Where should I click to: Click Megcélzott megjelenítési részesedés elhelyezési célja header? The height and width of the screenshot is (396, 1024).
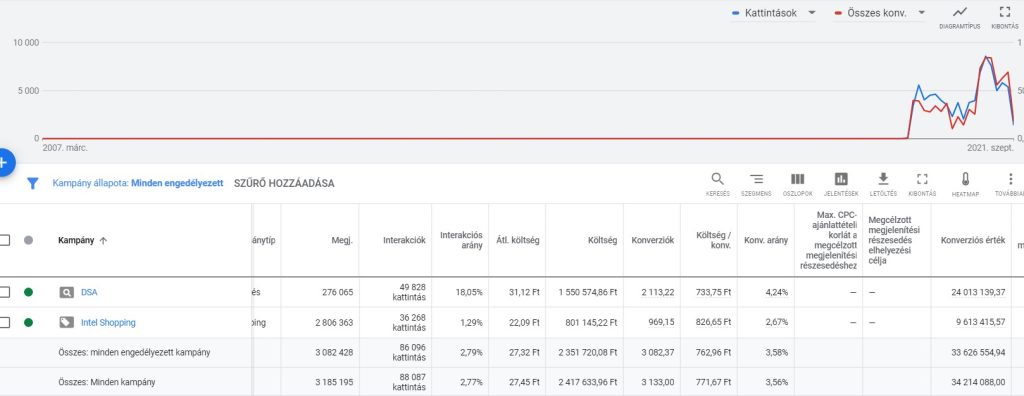click(894, 240)
